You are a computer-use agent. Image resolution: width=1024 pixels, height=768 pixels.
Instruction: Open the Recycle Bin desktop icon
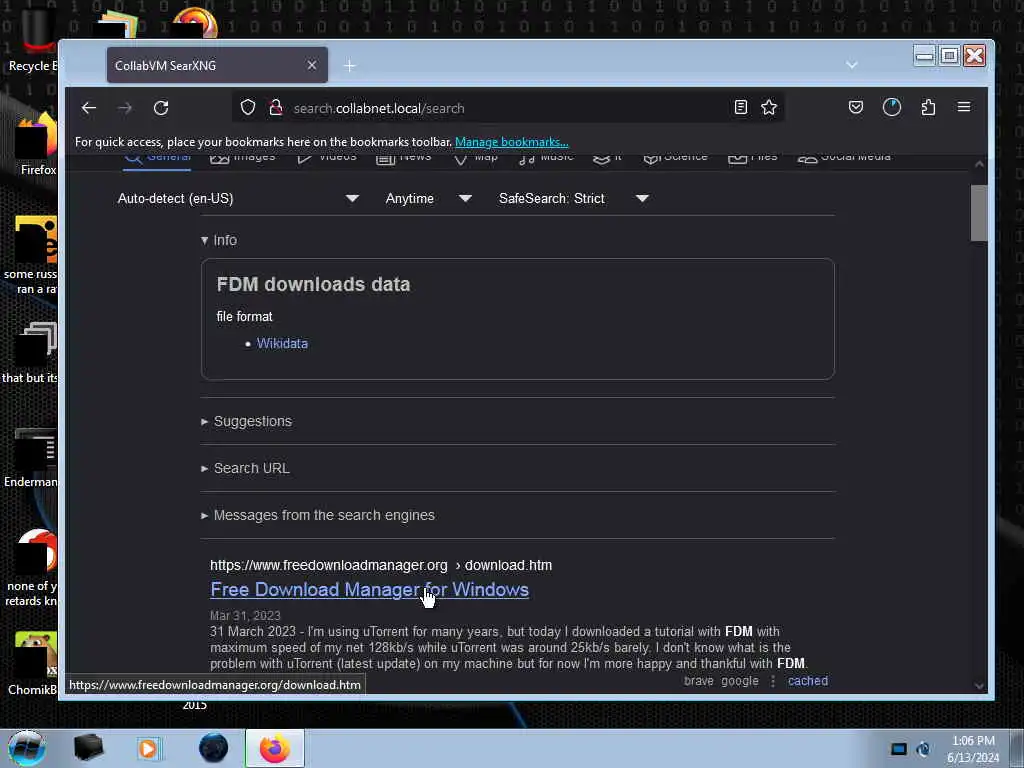click(x=33, y=39)
